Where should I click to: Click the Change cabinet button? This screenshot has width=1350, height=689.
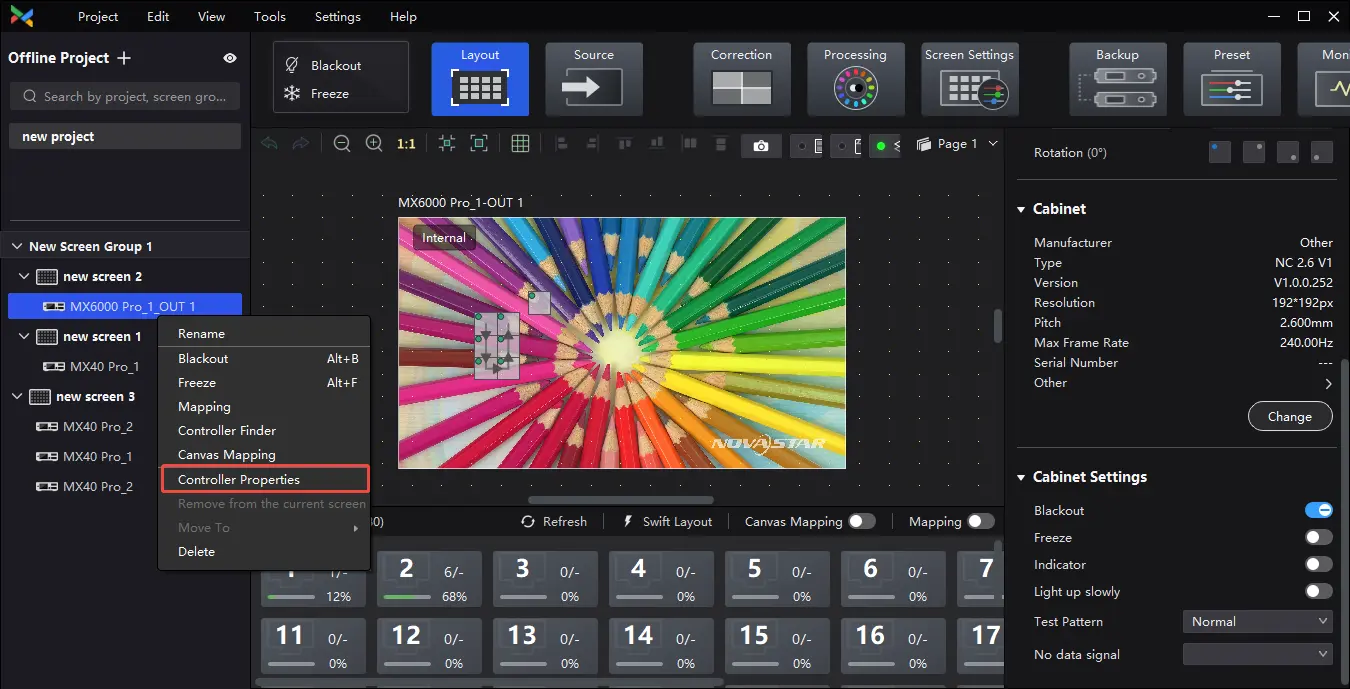coord(1289,417)
